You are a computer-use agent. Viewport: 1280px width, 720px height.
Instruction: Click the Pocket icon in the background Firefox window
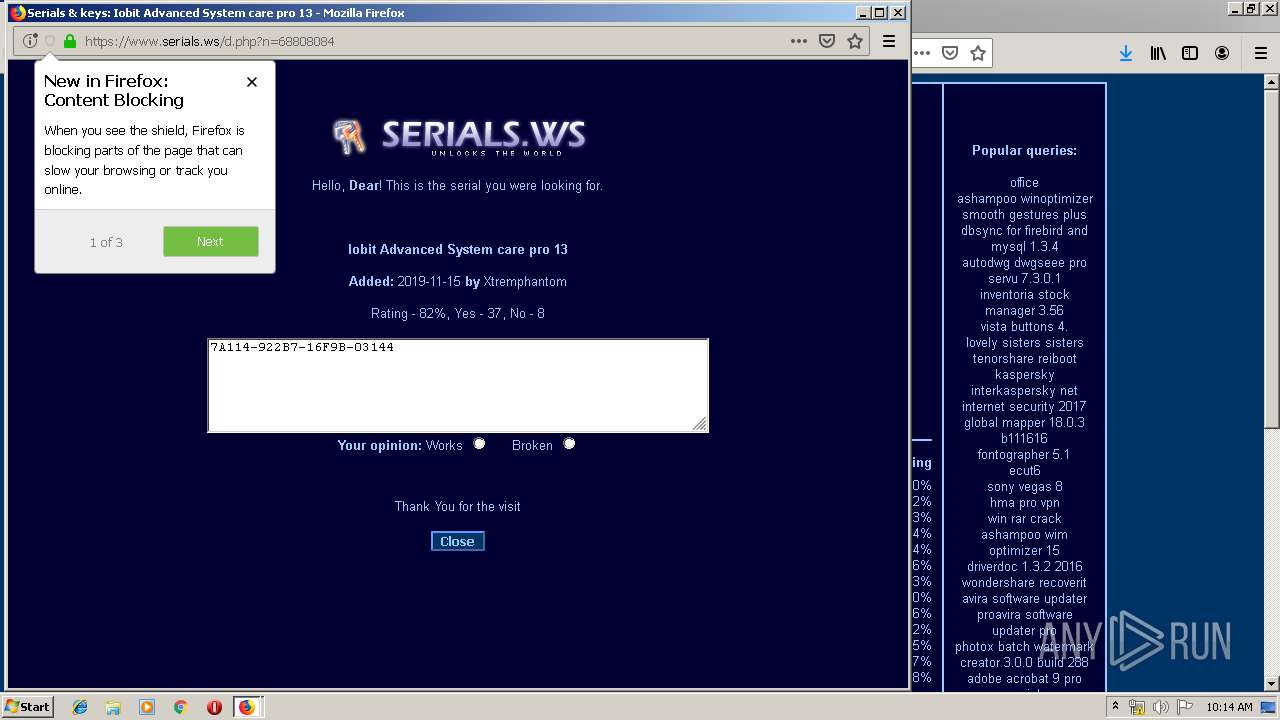coord(950,53)
